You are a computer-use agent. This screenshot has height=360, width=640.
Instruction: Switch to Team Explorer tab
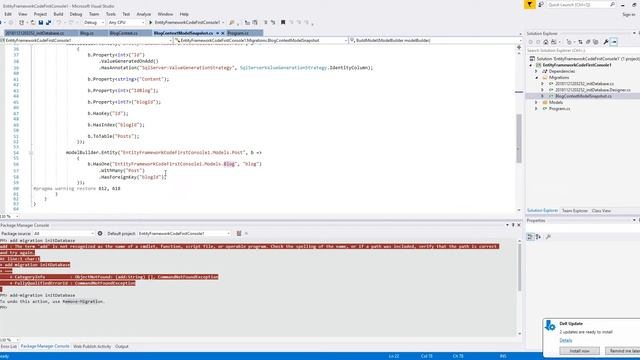coord(575,211)
